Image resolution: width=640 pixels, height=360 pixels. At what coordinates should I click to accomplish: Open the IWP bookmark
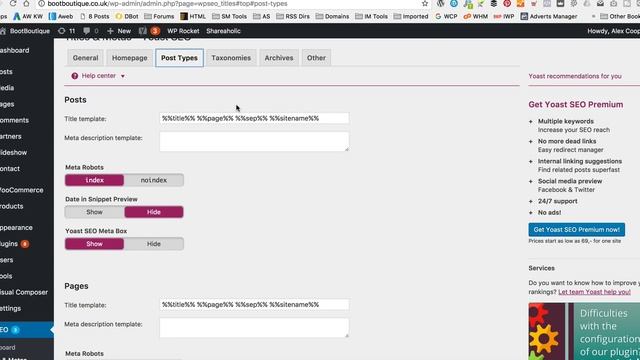coord(504,16)
